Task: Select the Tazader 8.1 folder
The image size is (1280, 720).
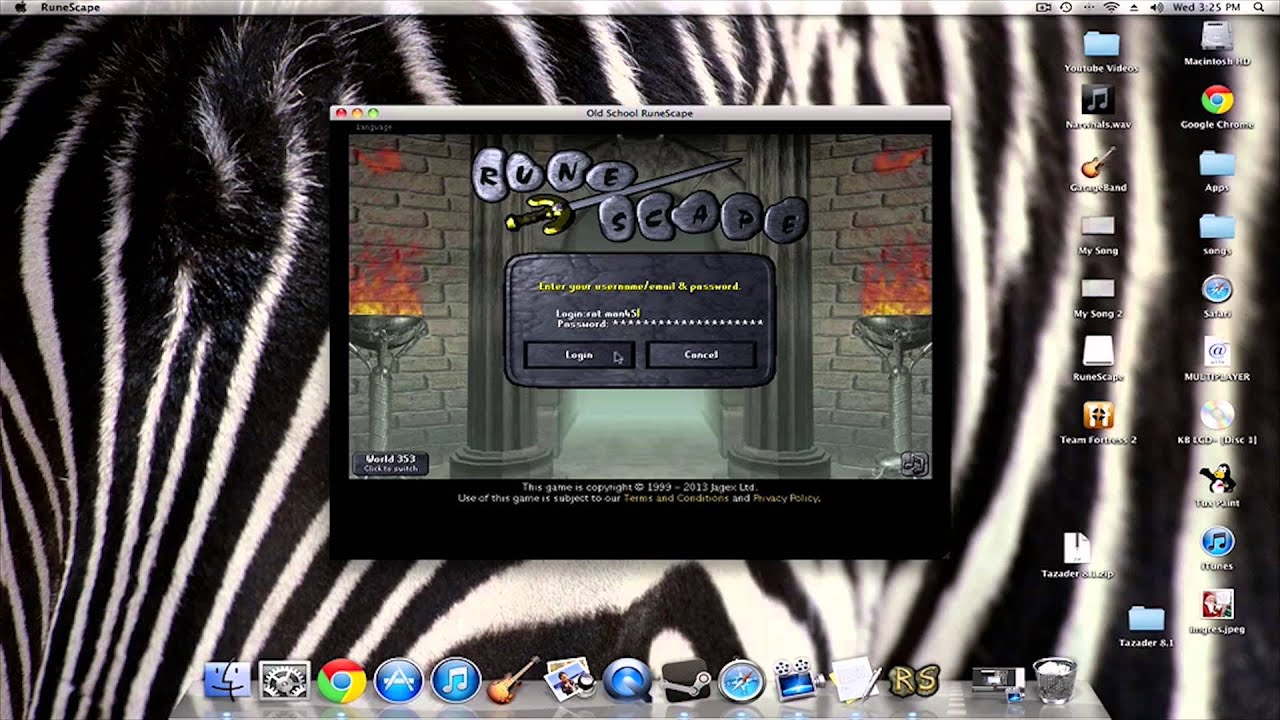Action: click(x=1146, y=626)
